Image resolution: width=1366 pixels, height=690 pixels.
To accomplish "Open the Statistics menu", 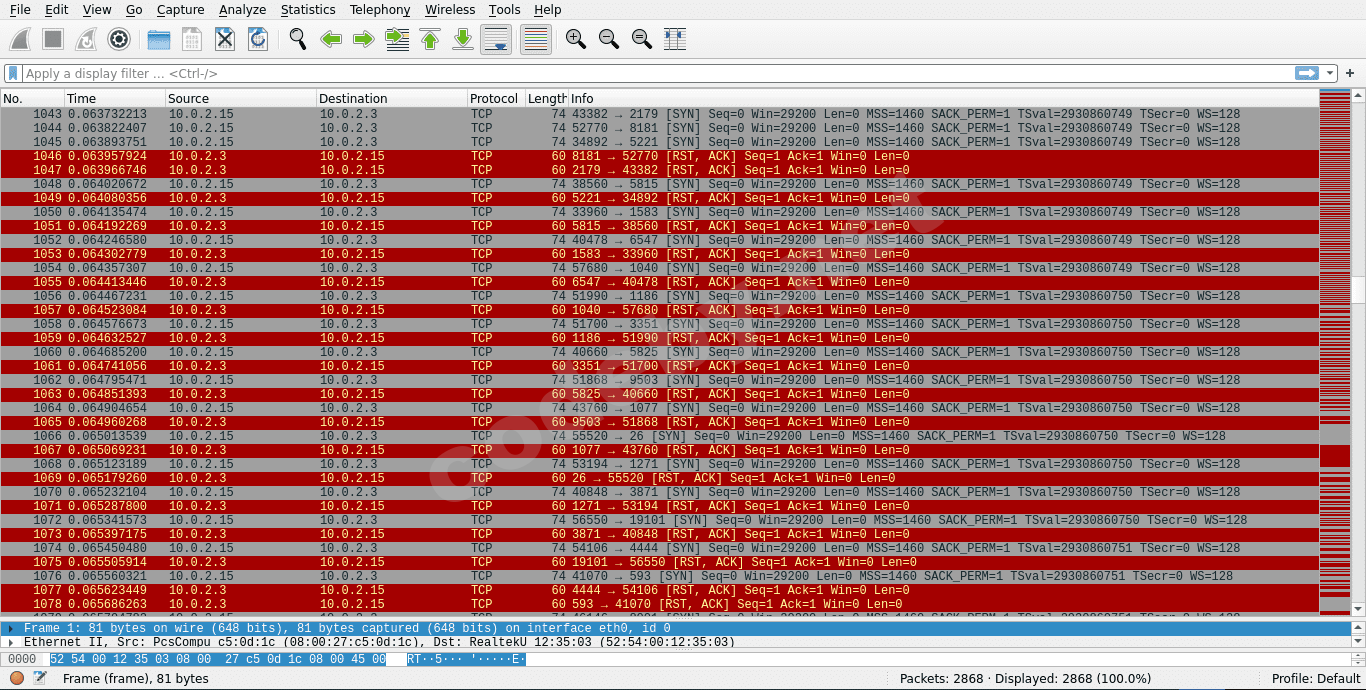I will [307, 10].
